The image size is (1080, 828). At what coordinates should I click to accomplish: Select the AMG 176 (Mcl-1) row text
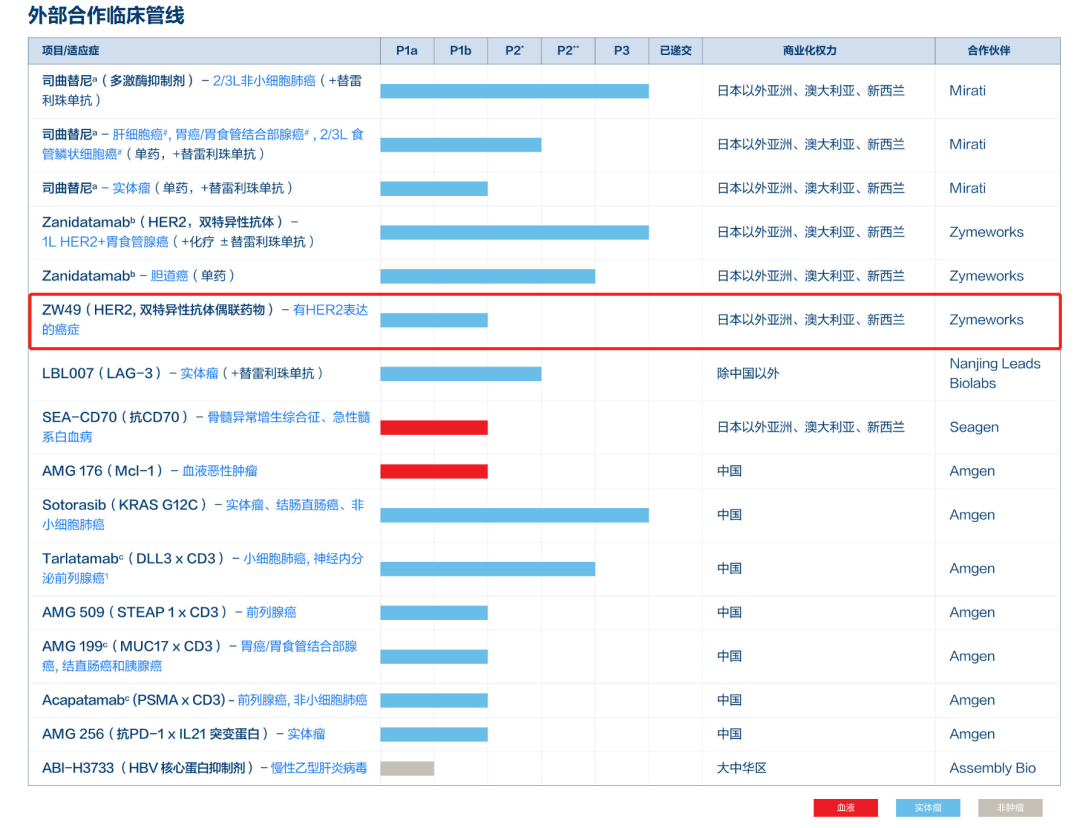tap(149, 471)
